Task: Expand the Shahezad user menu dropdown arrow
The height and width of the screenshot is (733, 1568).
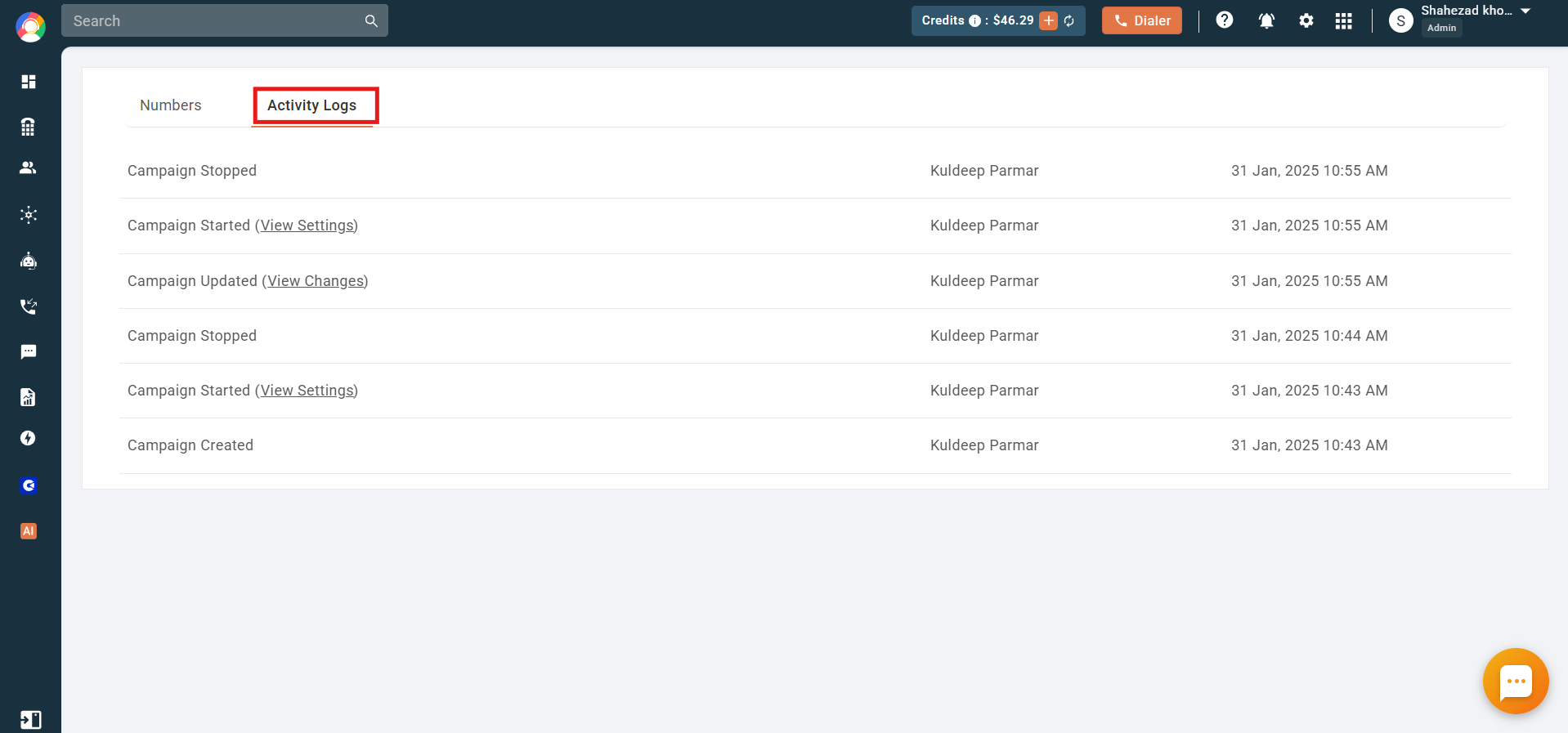Action: tap(1525, 11)
